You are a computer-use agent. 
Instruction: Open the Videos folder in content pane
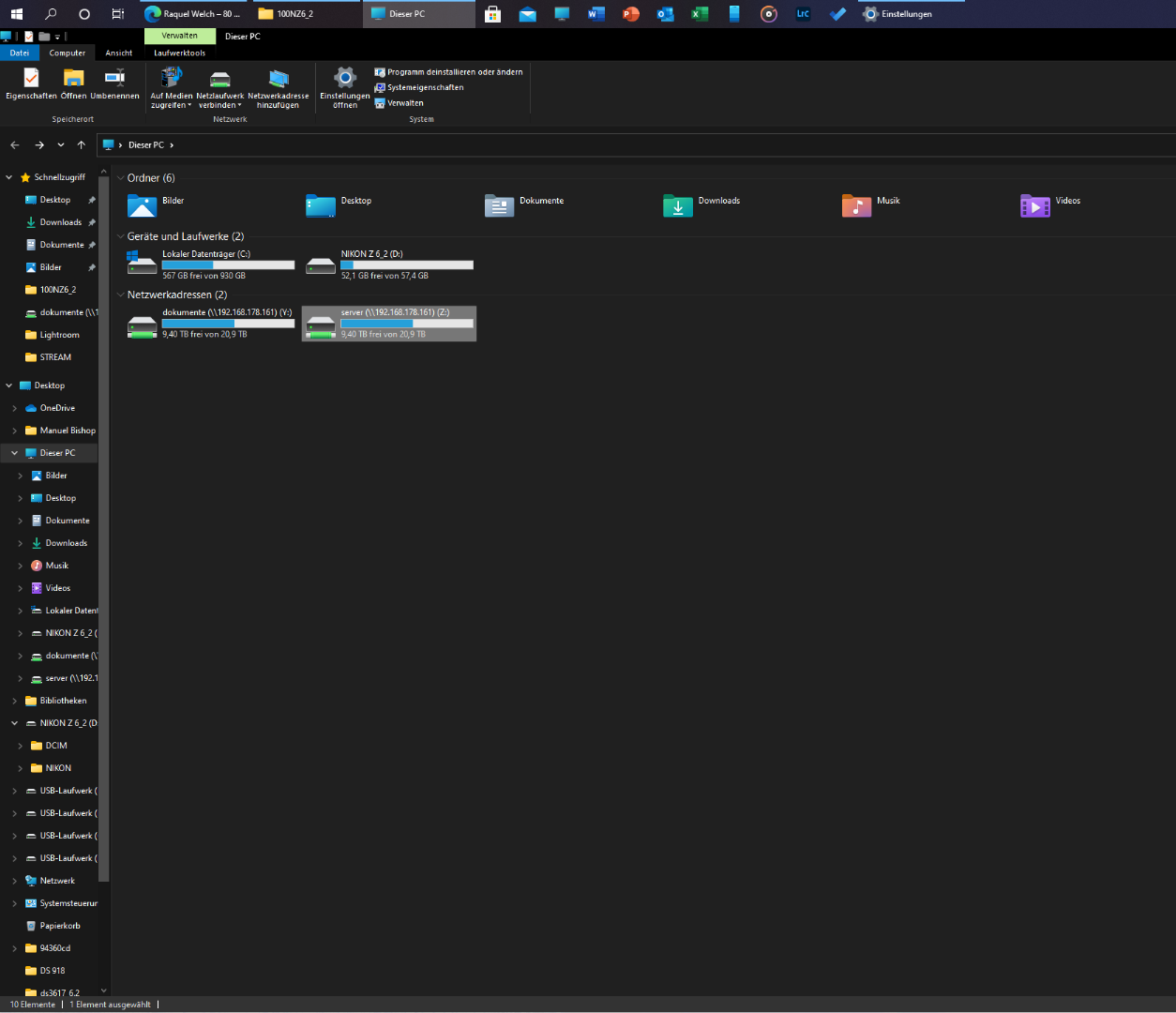tap(1051, 205)
